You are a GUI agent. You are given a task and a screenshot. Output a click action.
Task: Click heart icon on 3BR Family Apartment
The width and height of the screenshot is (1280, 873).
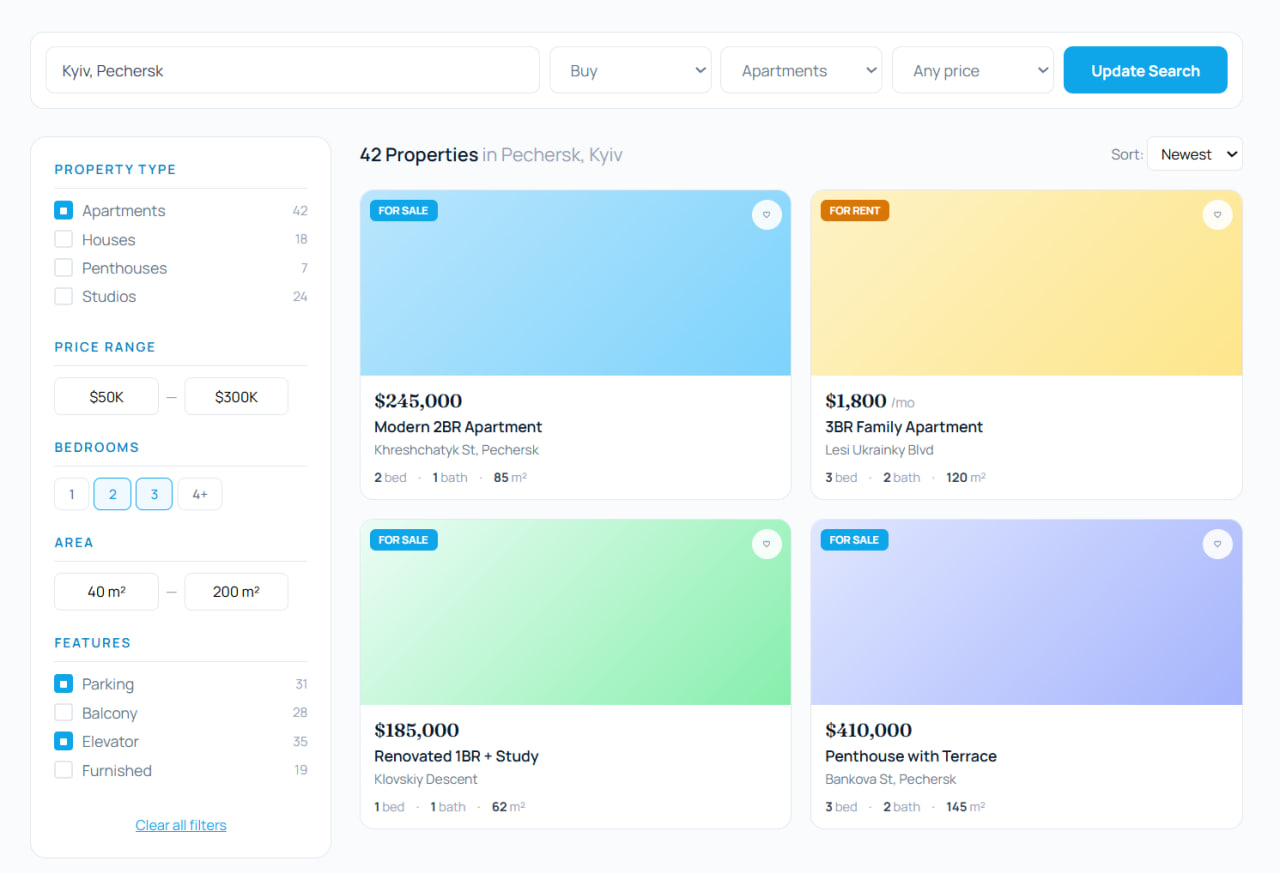pos(1217,215)
